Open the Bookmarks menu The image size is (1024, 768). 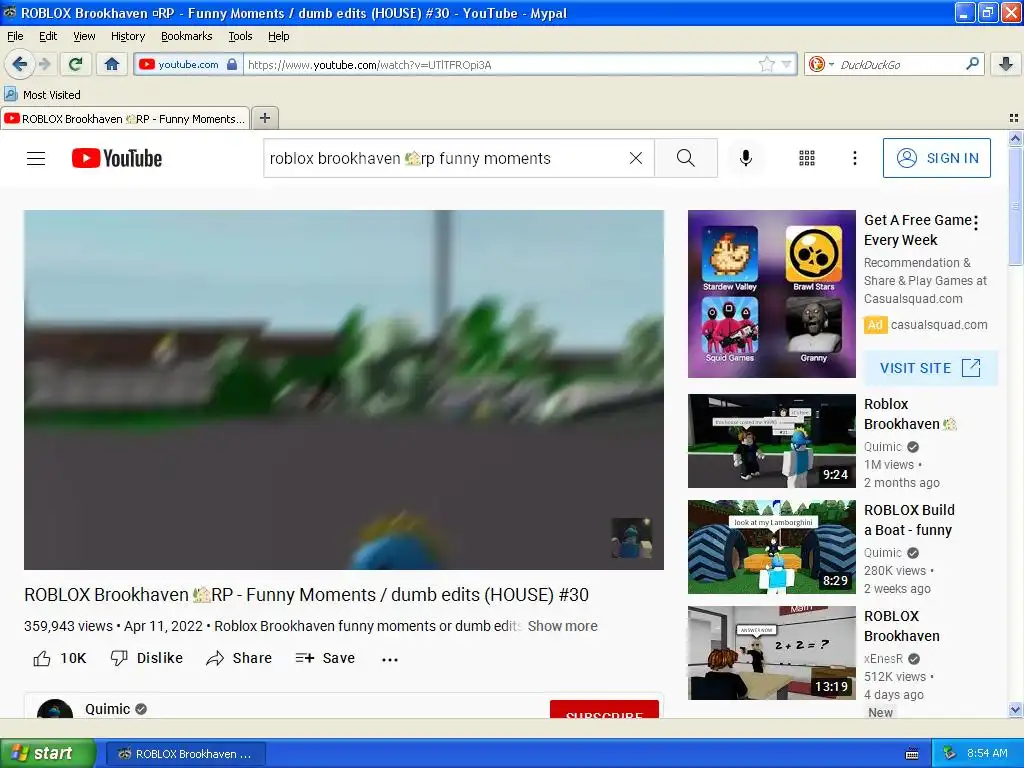coord(186,36)
